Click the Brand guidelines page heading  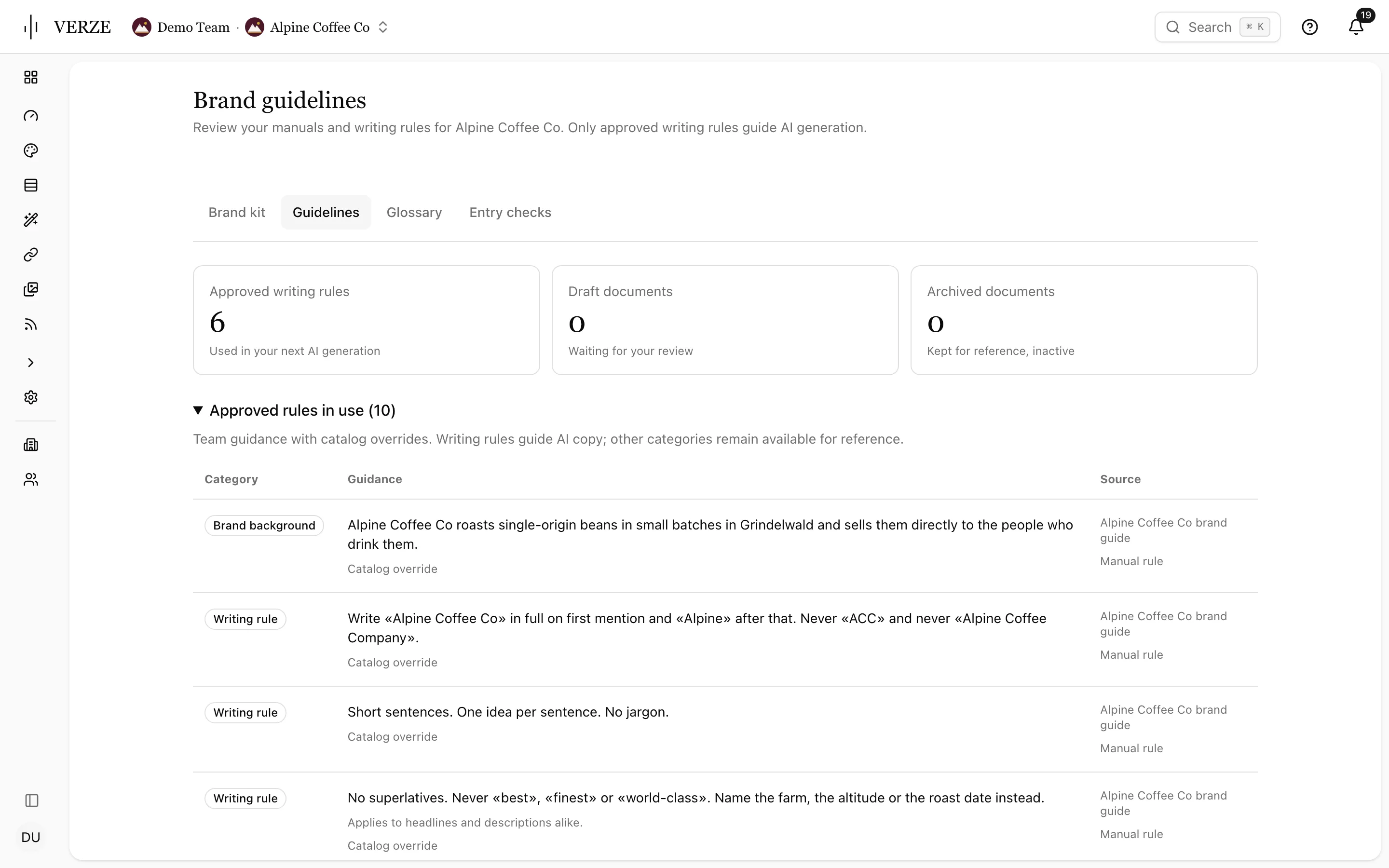tap(280, 100)
